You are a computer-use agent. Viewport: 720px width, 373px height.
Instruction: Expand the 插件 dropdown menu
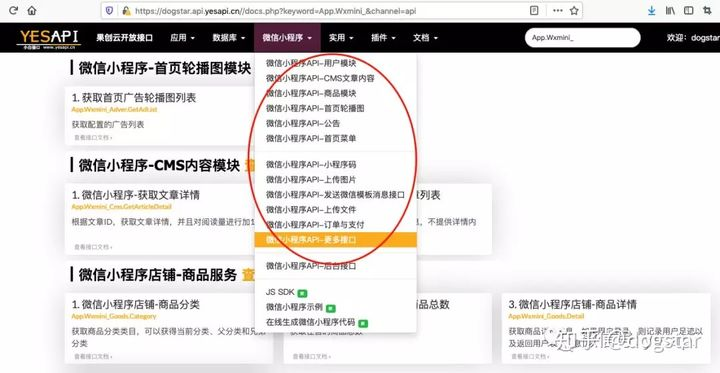[383, 38]
